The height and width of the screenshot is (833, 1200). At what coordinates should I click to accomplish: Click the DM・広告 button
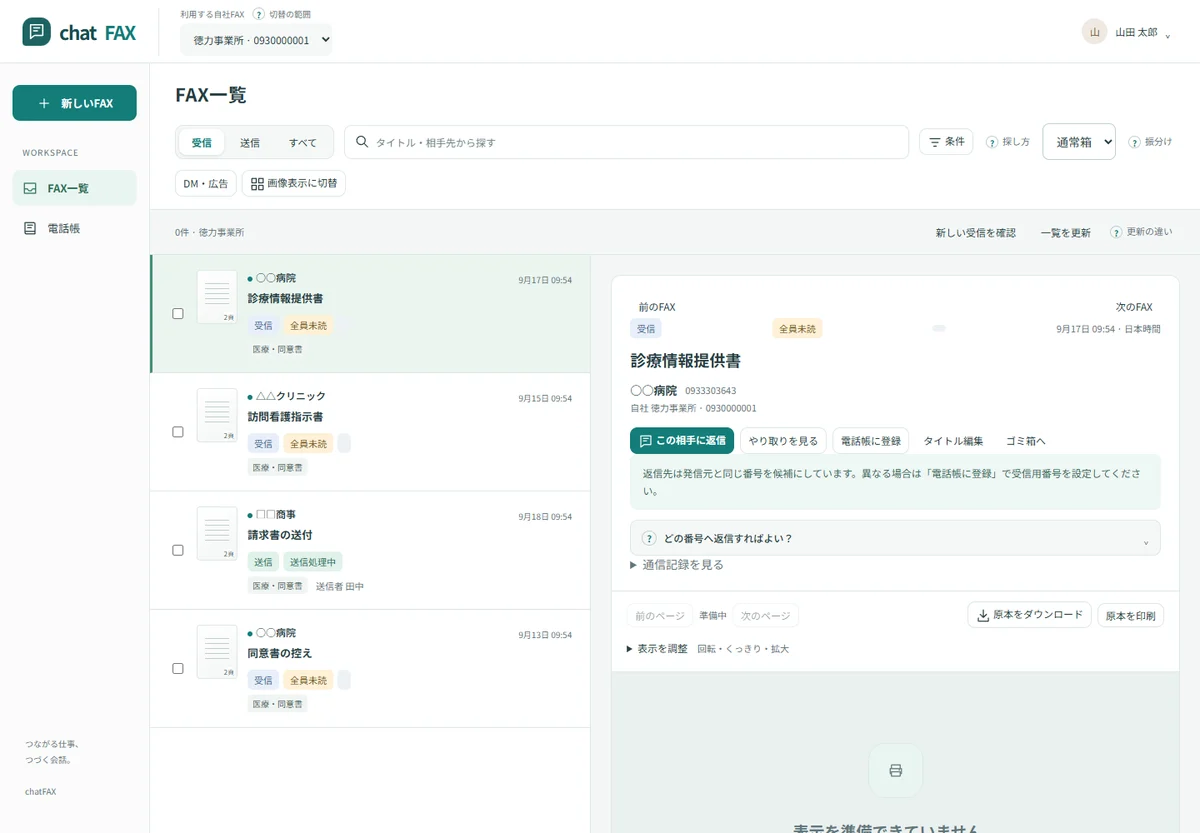tap(206, 184)
